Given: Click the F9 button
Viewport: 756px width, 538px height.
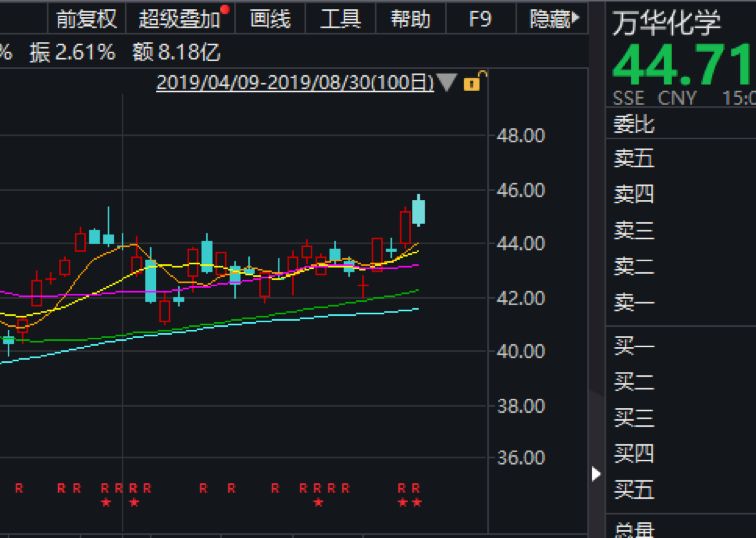Looking at the screenshot, I should coord(480,19).
